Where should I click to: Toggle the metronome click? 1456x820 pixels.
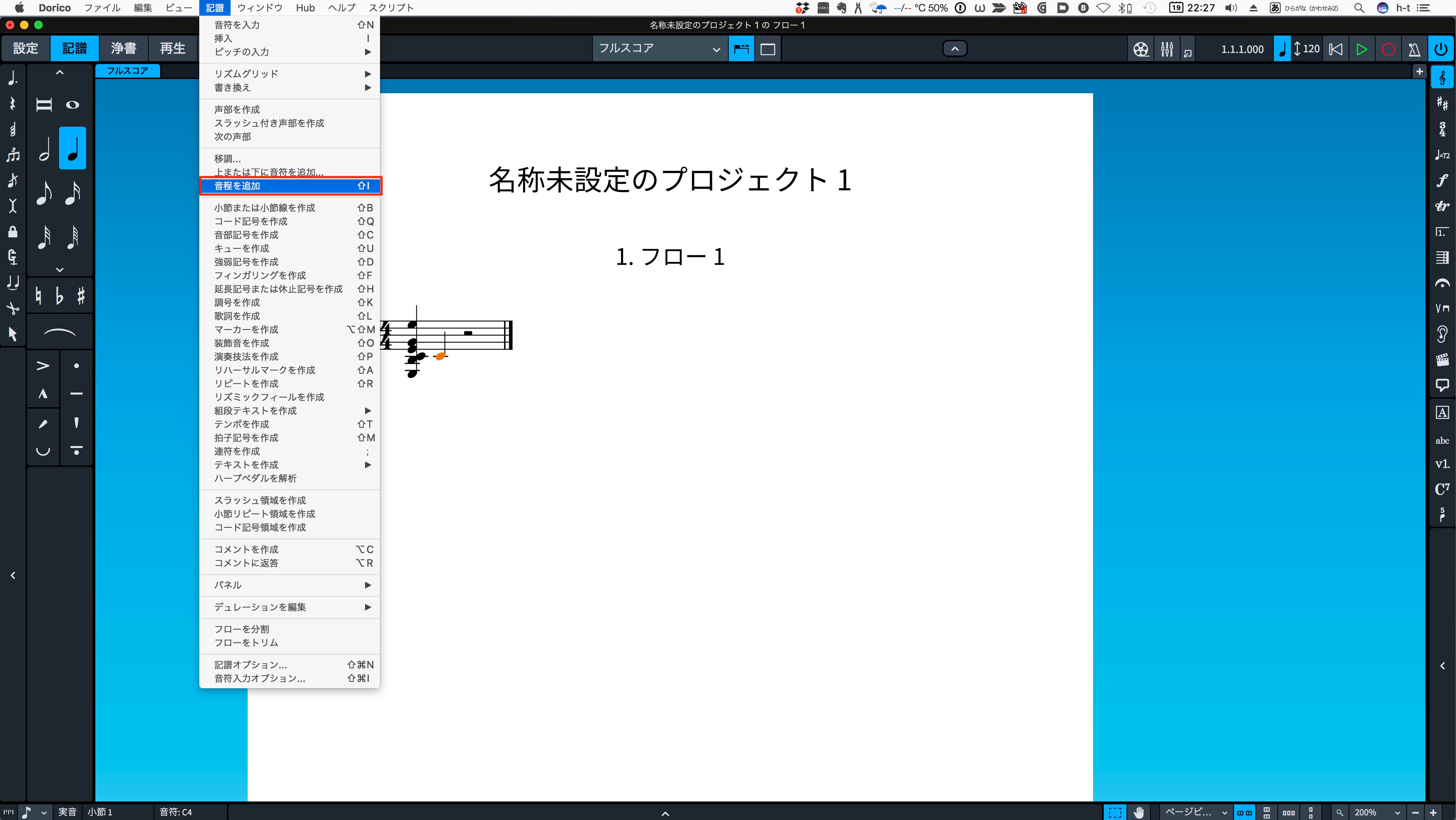point(1414,49)
